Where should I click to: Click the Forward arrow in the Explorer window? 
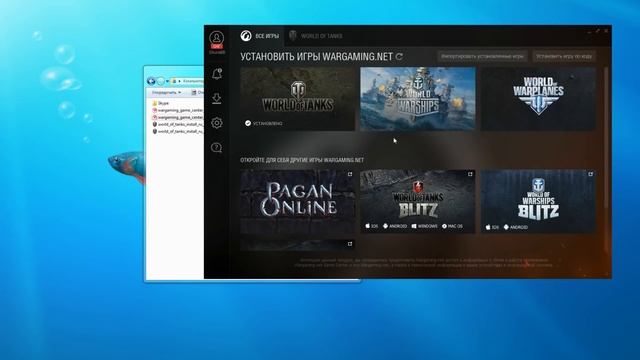coord(161,81)
